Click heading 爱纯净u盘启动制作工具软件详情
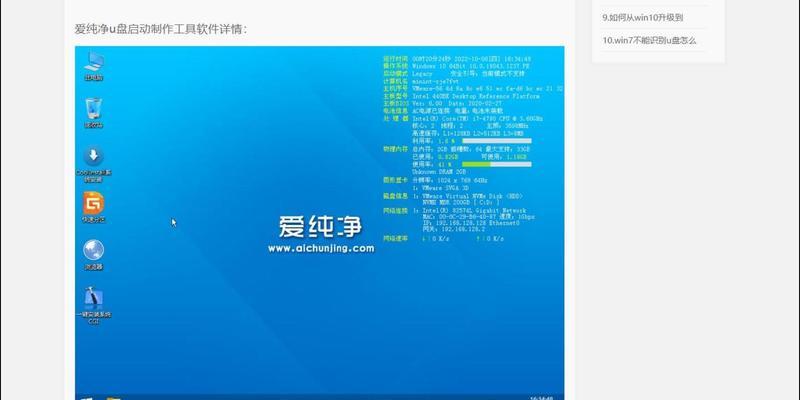The image size is (800, 400). [x=161, y=29]
